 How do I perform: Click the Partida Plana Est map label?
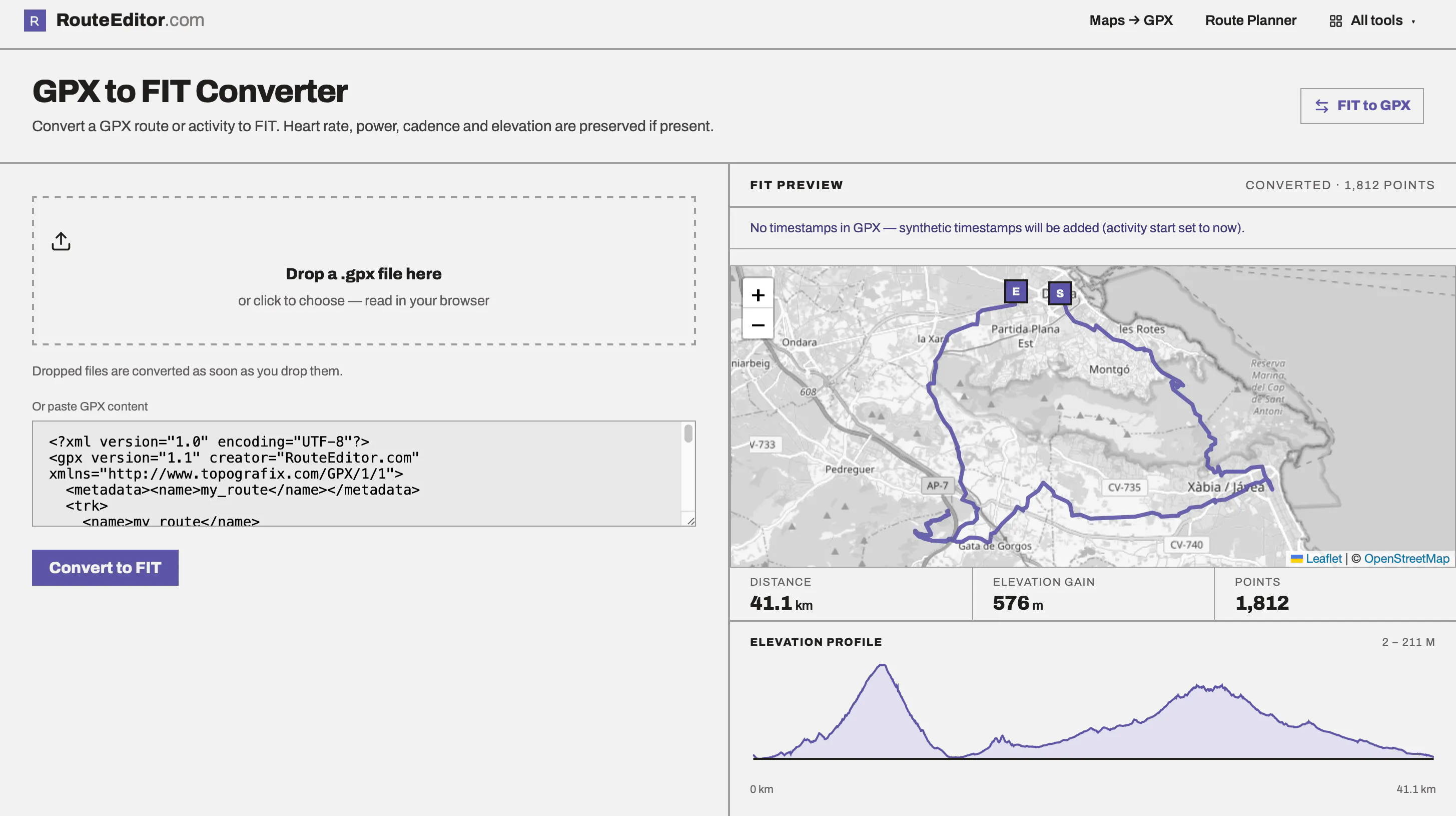click(1025, 336)
